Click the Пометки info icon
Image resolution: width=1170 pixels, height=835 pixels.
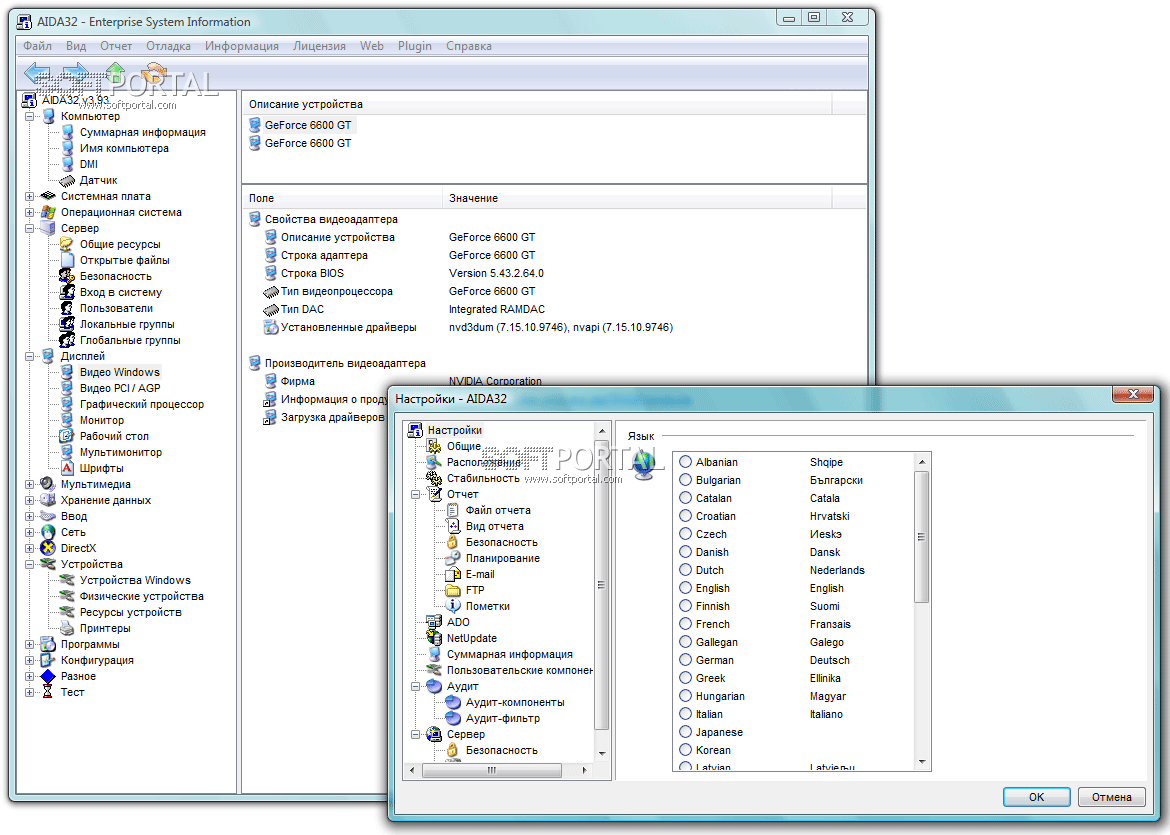453,606
